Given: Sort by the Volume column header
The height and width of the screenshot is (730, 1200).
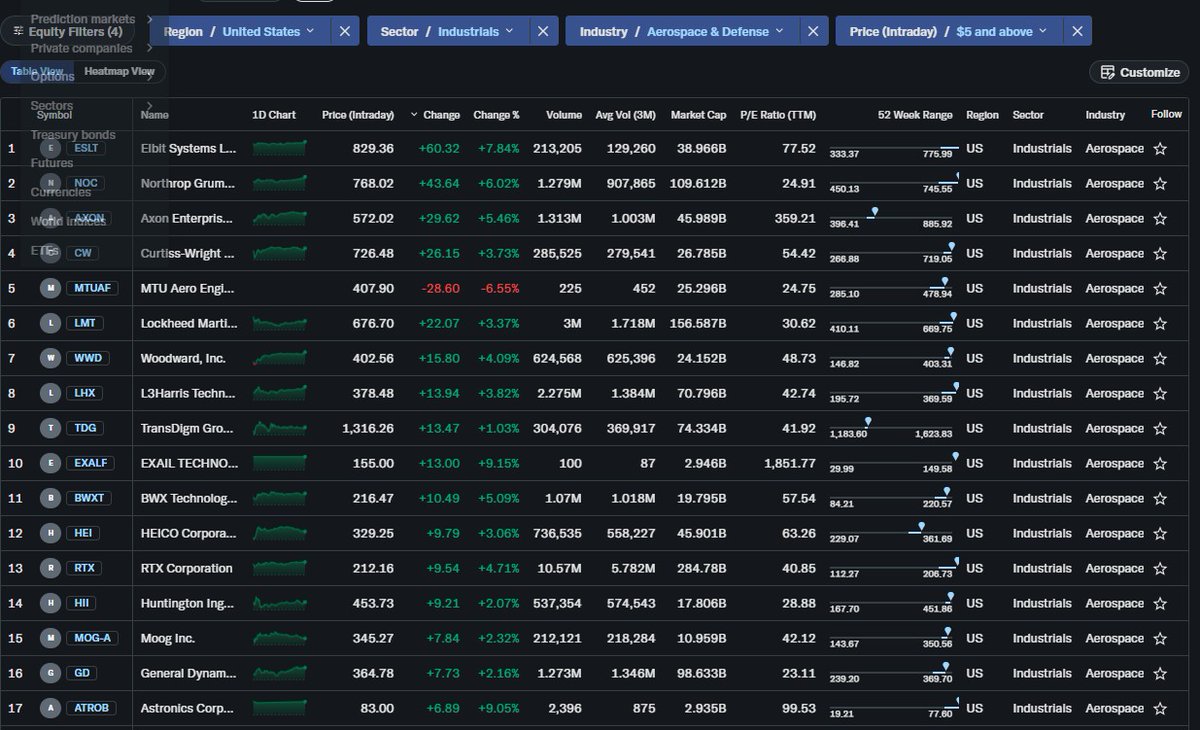Looking at the screenshot, I should (564, 115).
